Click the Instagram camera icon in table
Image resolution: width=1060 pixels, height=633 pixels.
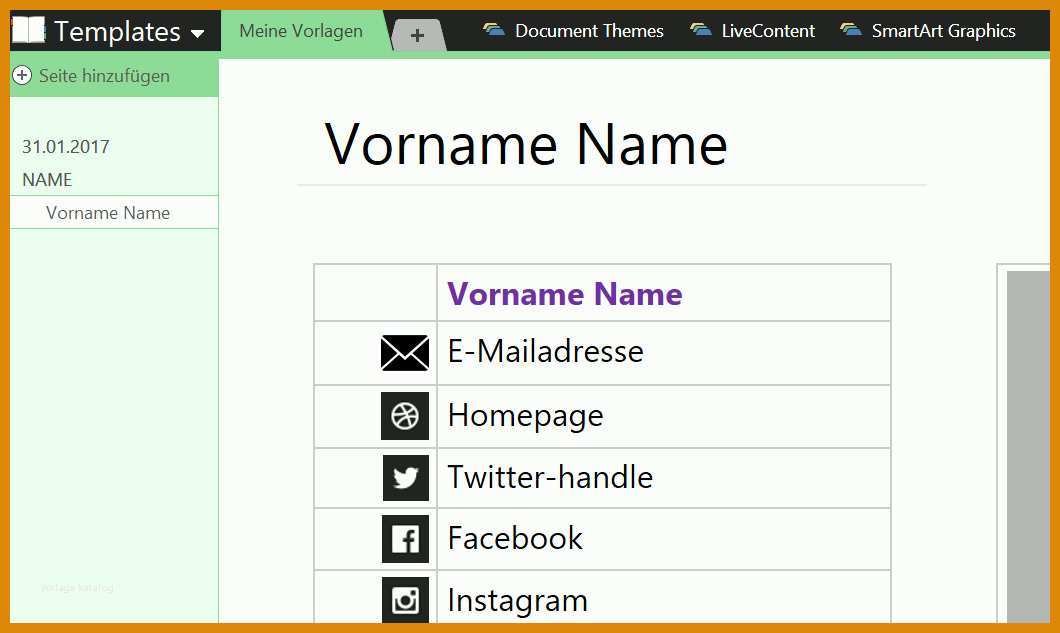[405, 600]
